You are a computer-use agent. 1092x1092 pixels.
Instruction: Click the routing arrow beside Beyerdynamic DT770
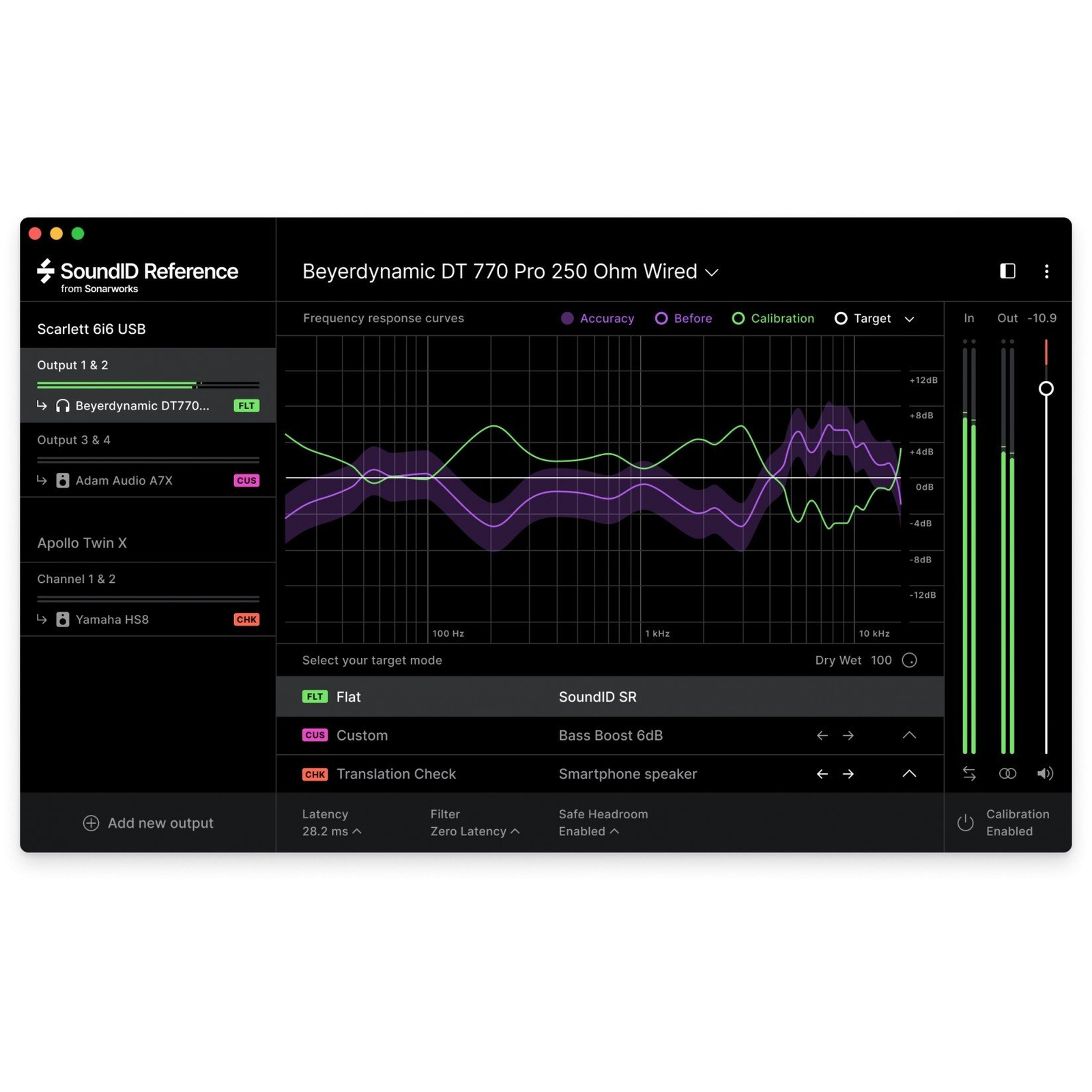(x=42, y=405)
